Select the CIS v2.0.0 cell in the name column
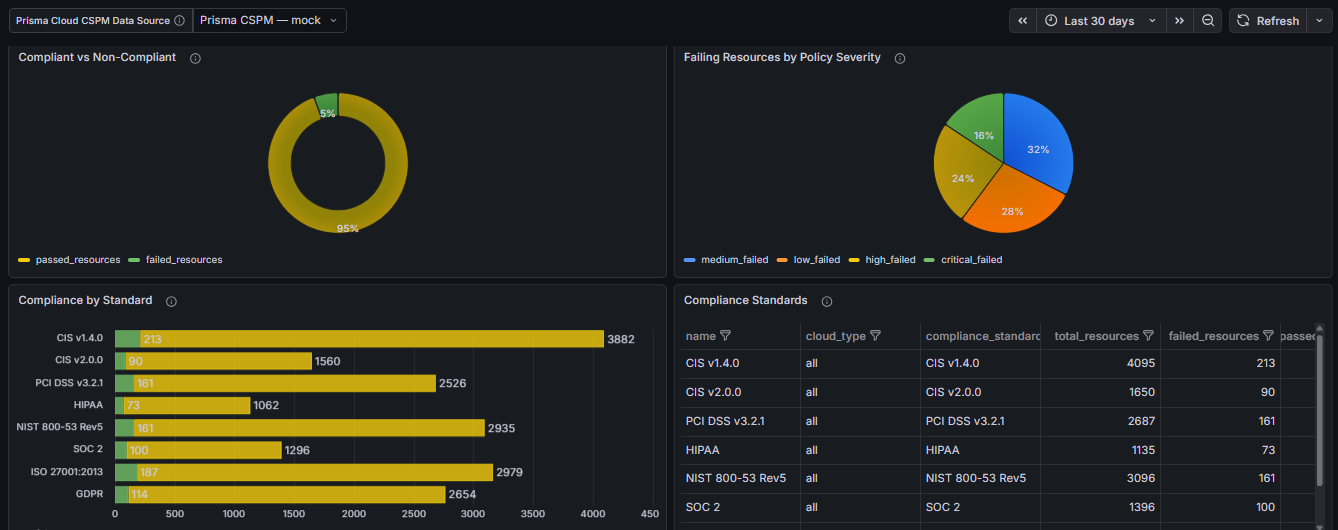 740,393
